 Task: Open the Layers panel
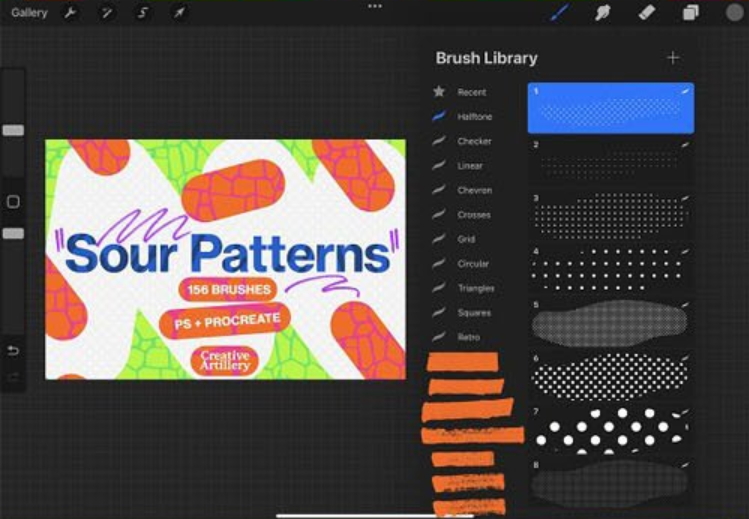(x=690, y=13)
